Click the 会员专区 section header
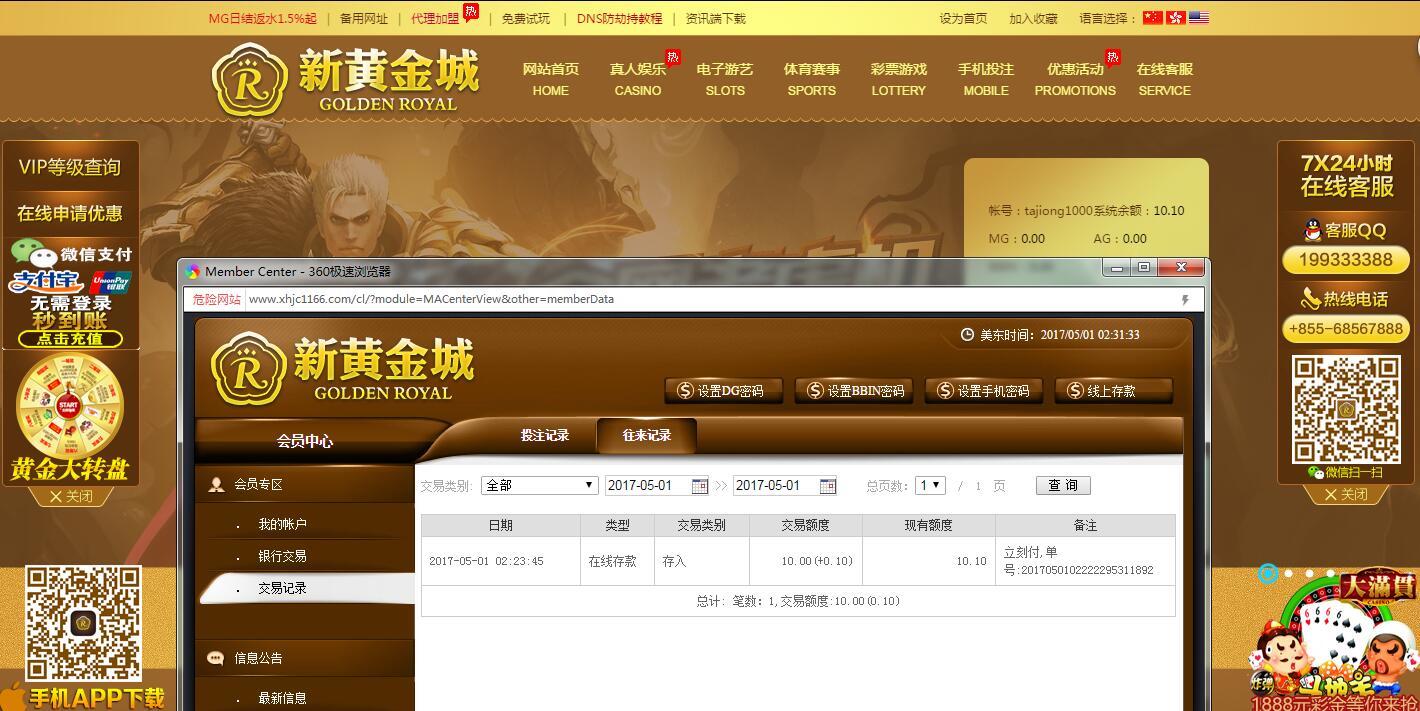Screen dimensions: 1420x711 305,484
